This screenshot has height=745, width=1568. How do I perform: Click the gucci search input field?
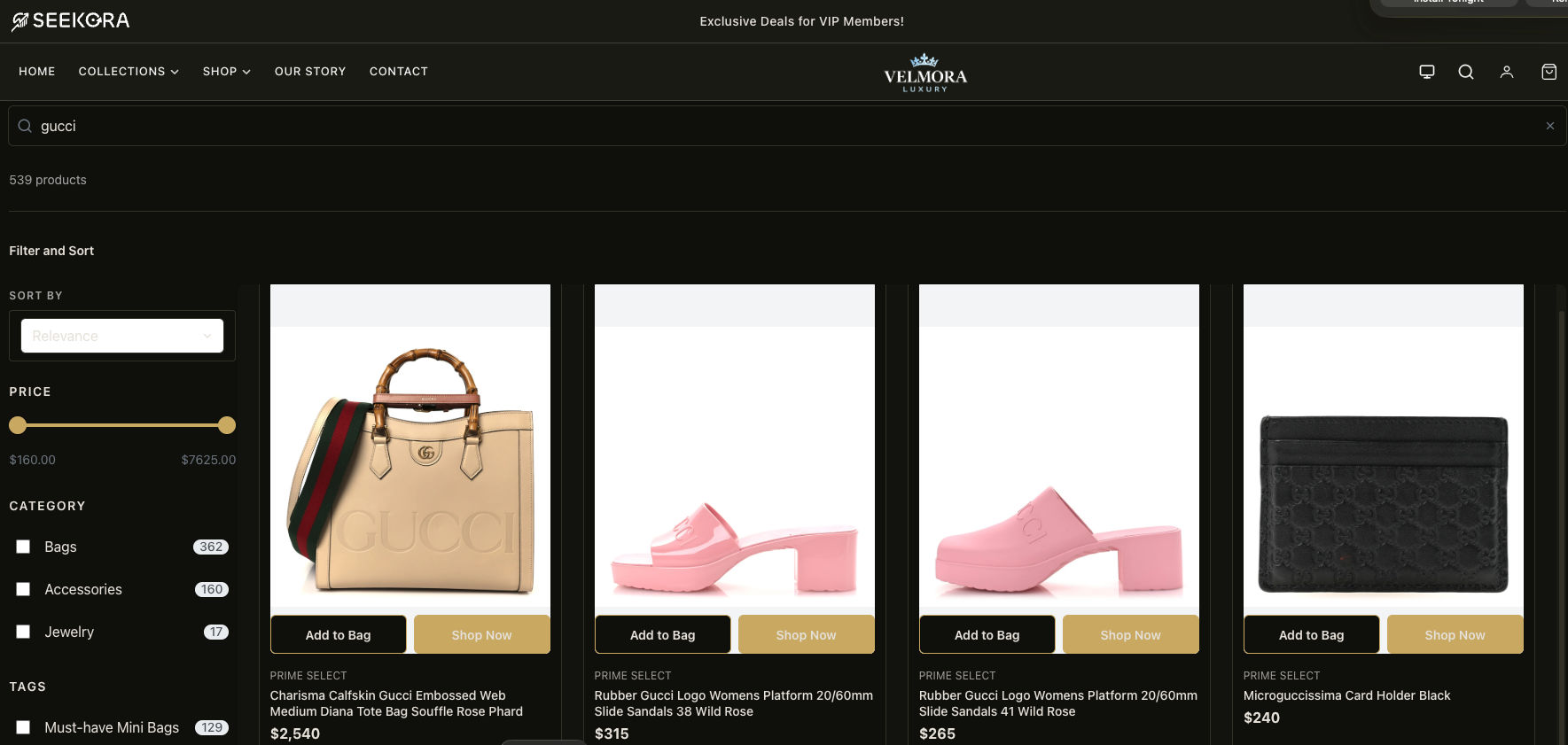coord(787,126)
